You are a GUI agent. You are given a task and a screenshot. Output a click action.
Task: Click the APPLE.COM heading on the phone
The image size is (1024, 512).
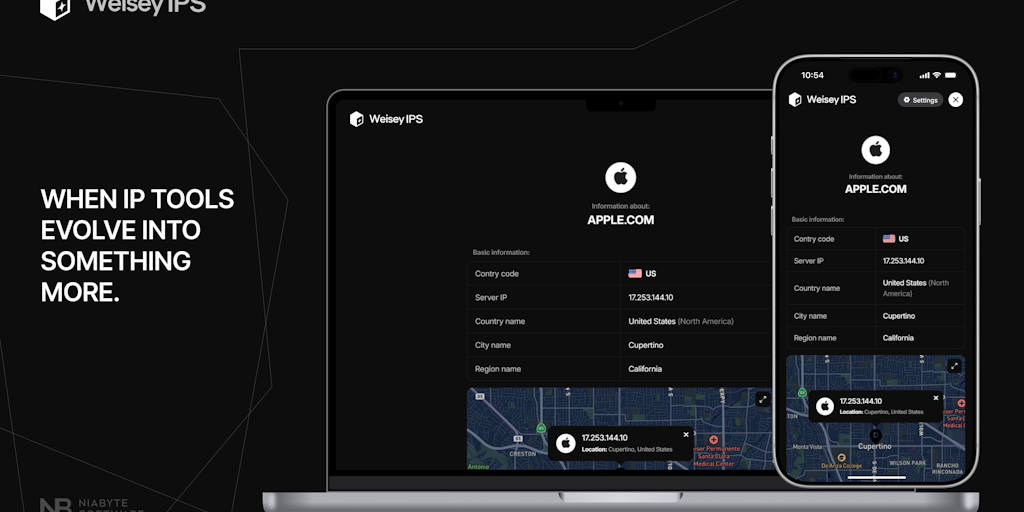click(876, 189)
